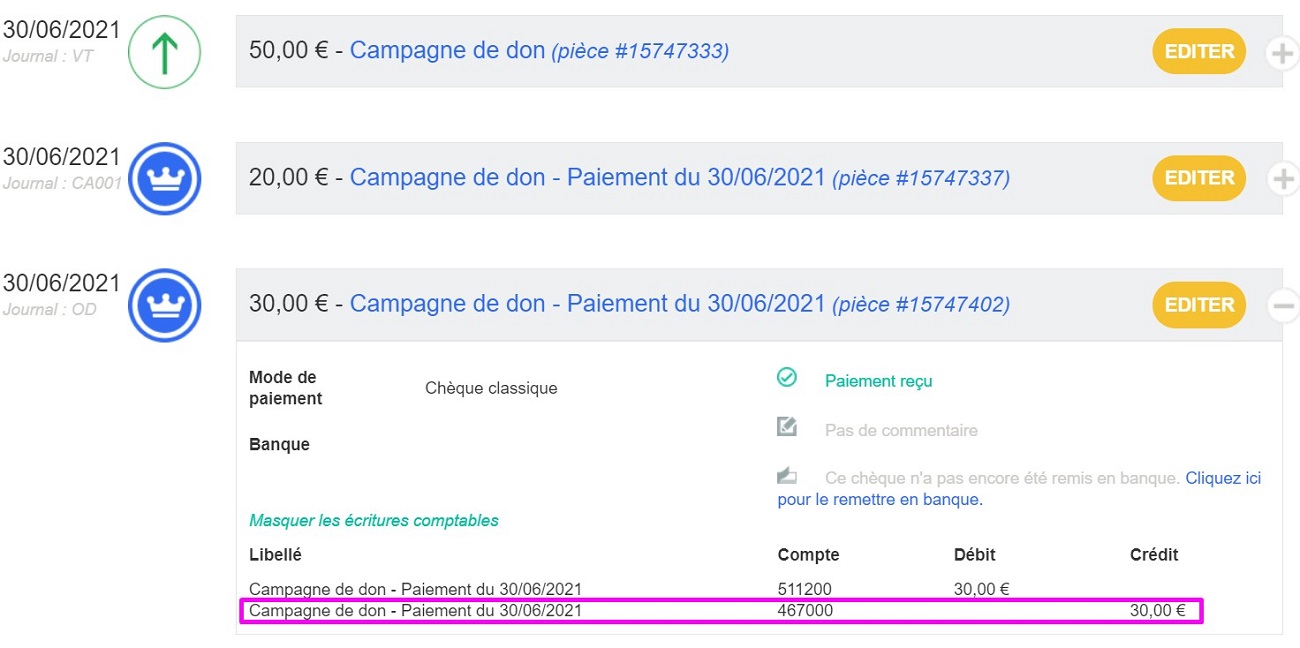The width and height of the screenshot is (1300, 648).
Task: Edit the 50,00 € Campagne de don entry
Action: coord(1199,51)
